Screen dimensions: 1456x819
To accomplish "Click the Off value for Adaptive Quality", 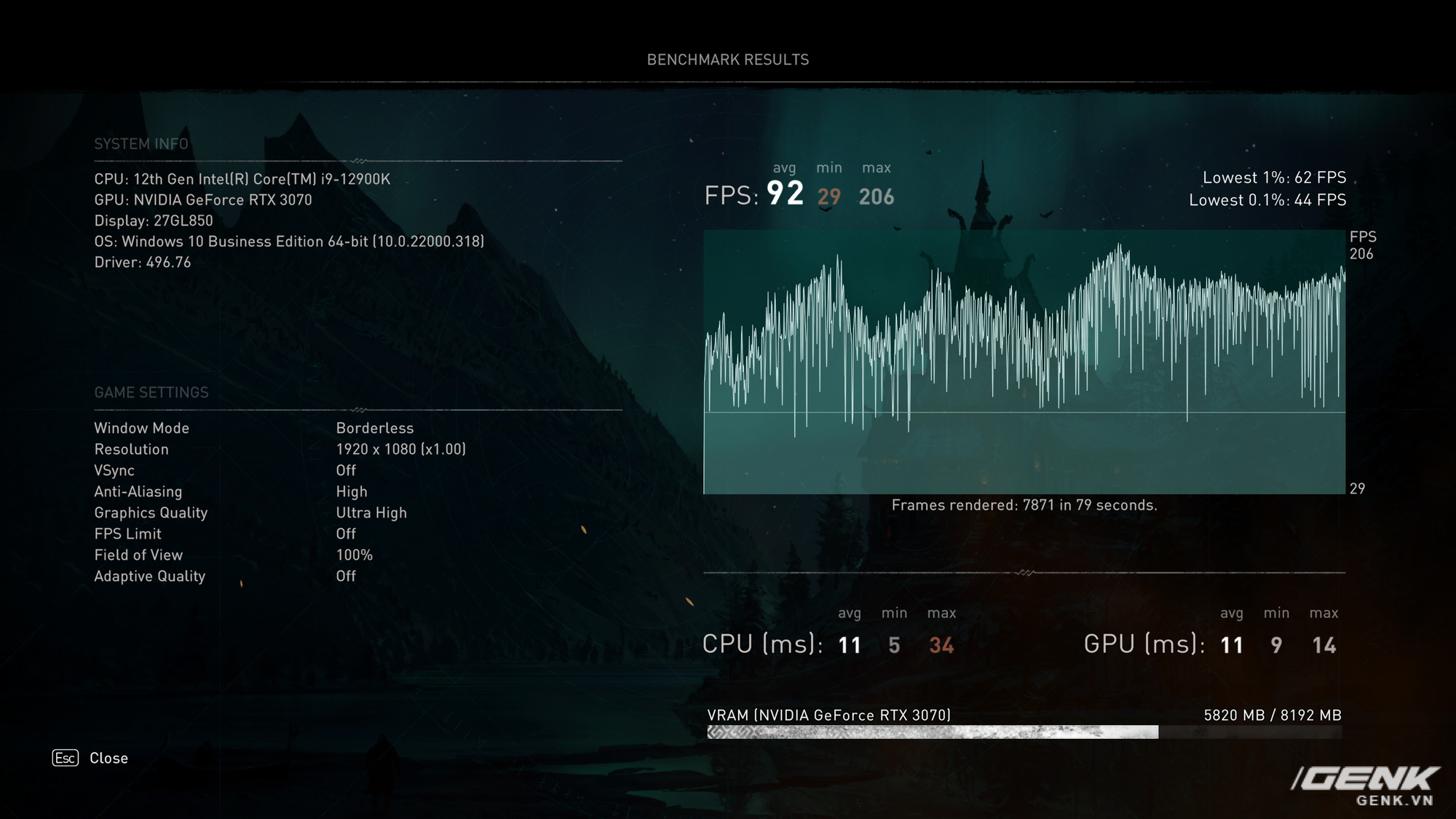I will click(346, 576).
